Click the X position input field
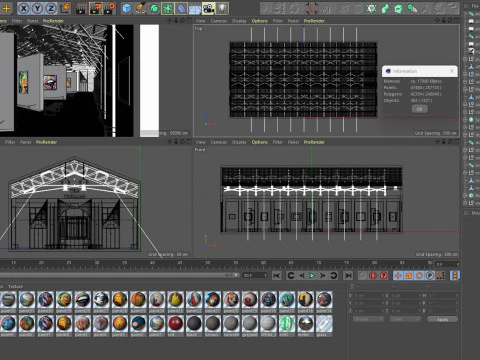 (368, 296)
